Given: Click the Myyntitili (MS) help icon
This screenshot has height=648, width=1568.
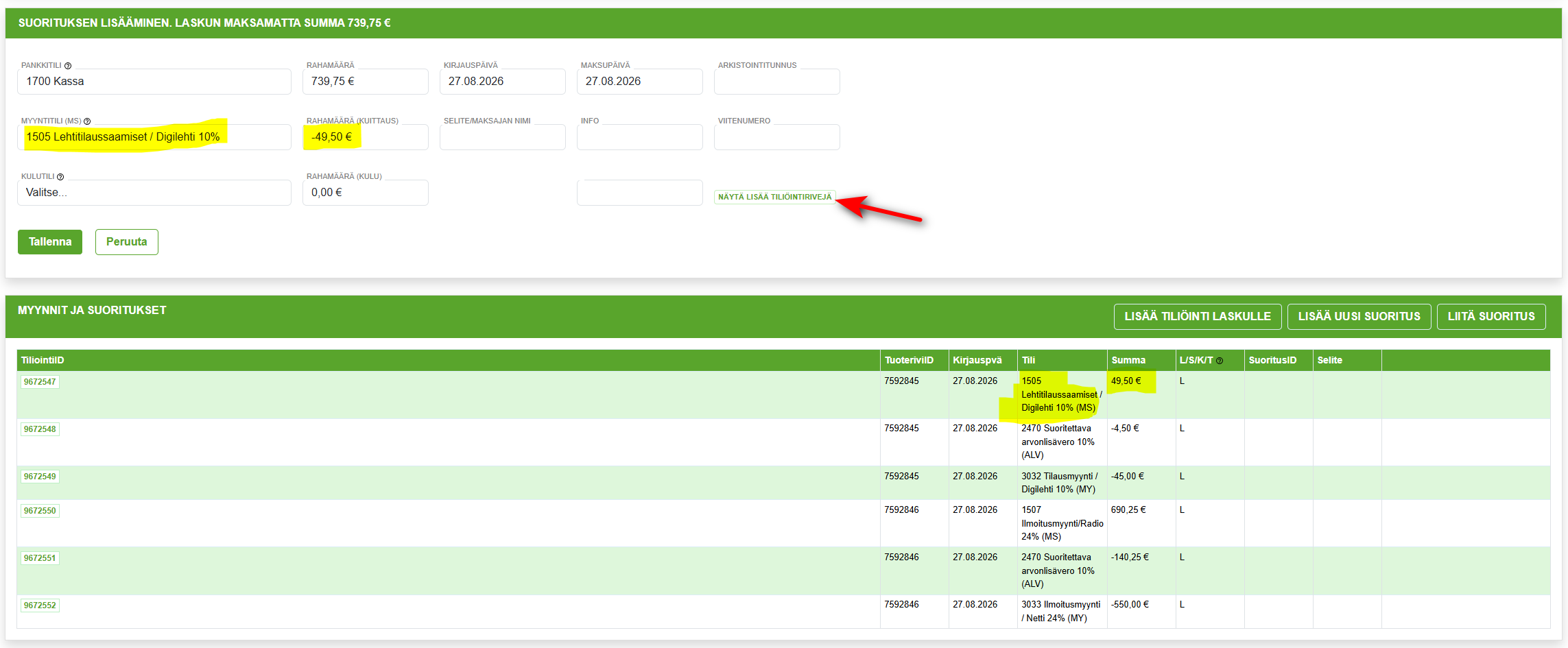Looking at the screenshot, I should click(x=87, y=121).
